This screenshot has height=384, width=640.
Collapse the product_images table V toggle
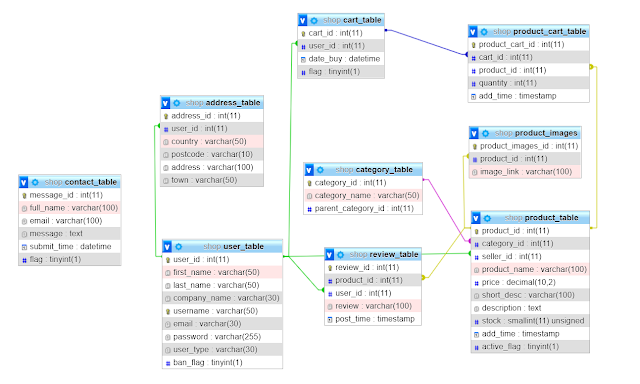pyautogui.click(x=474, y=133)
